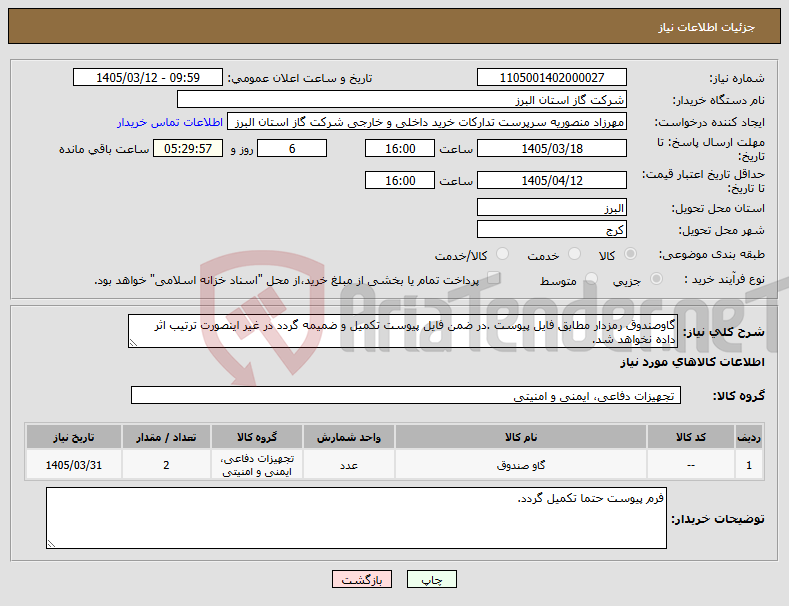Click the page title جزئیات اطلاعات نیاز
Screen dimensions: 789x606
tap(706, 27)
